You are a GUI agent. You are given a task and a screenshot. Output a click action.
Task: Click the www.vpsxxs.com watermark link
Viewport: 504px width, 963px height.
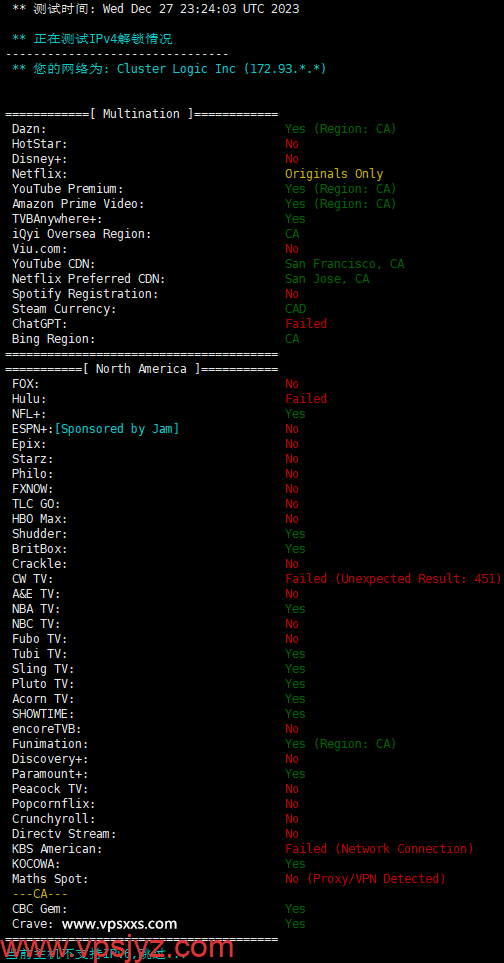(120, 924)
